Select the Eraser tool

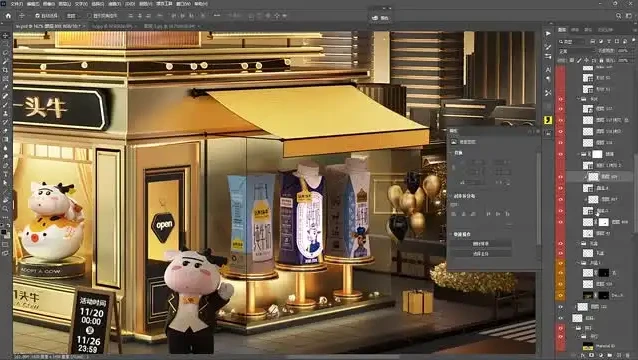5,131
